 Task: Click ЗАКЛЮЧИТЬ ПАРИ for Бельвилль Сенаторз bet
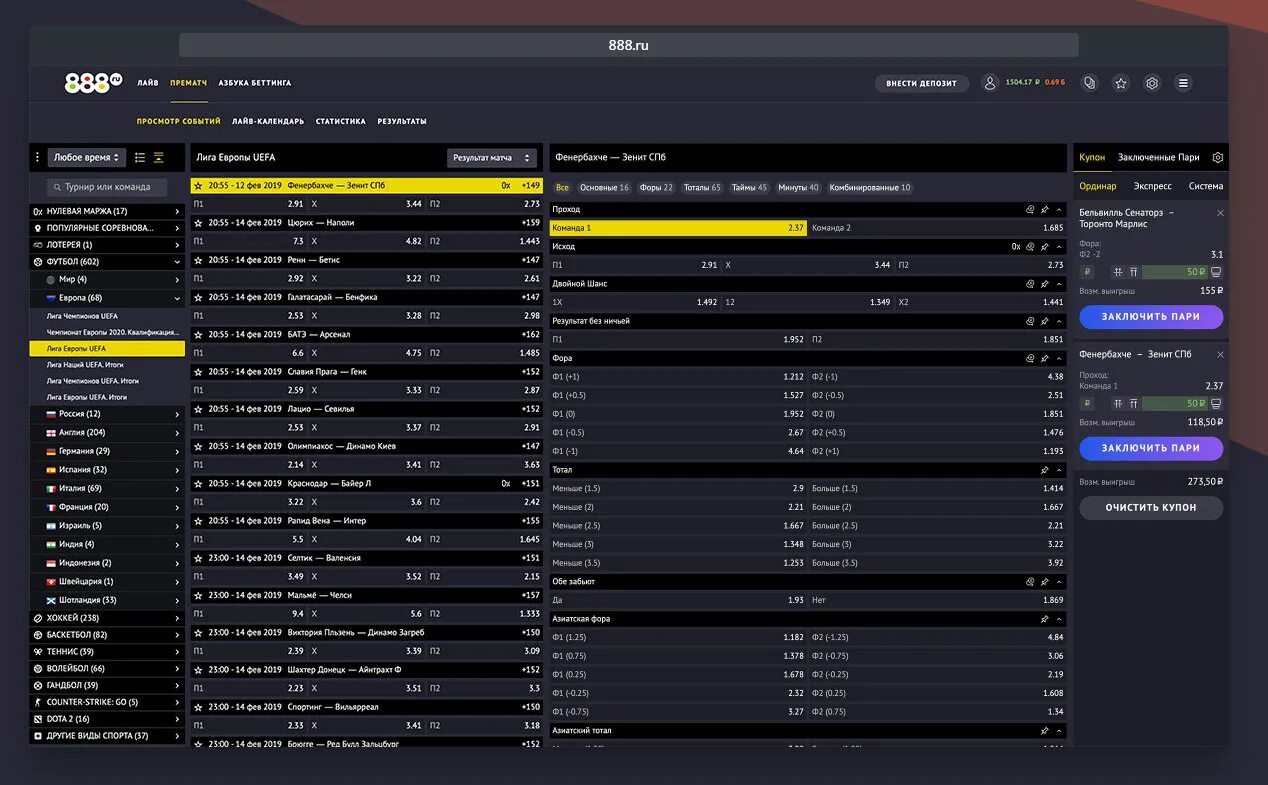1151,316
